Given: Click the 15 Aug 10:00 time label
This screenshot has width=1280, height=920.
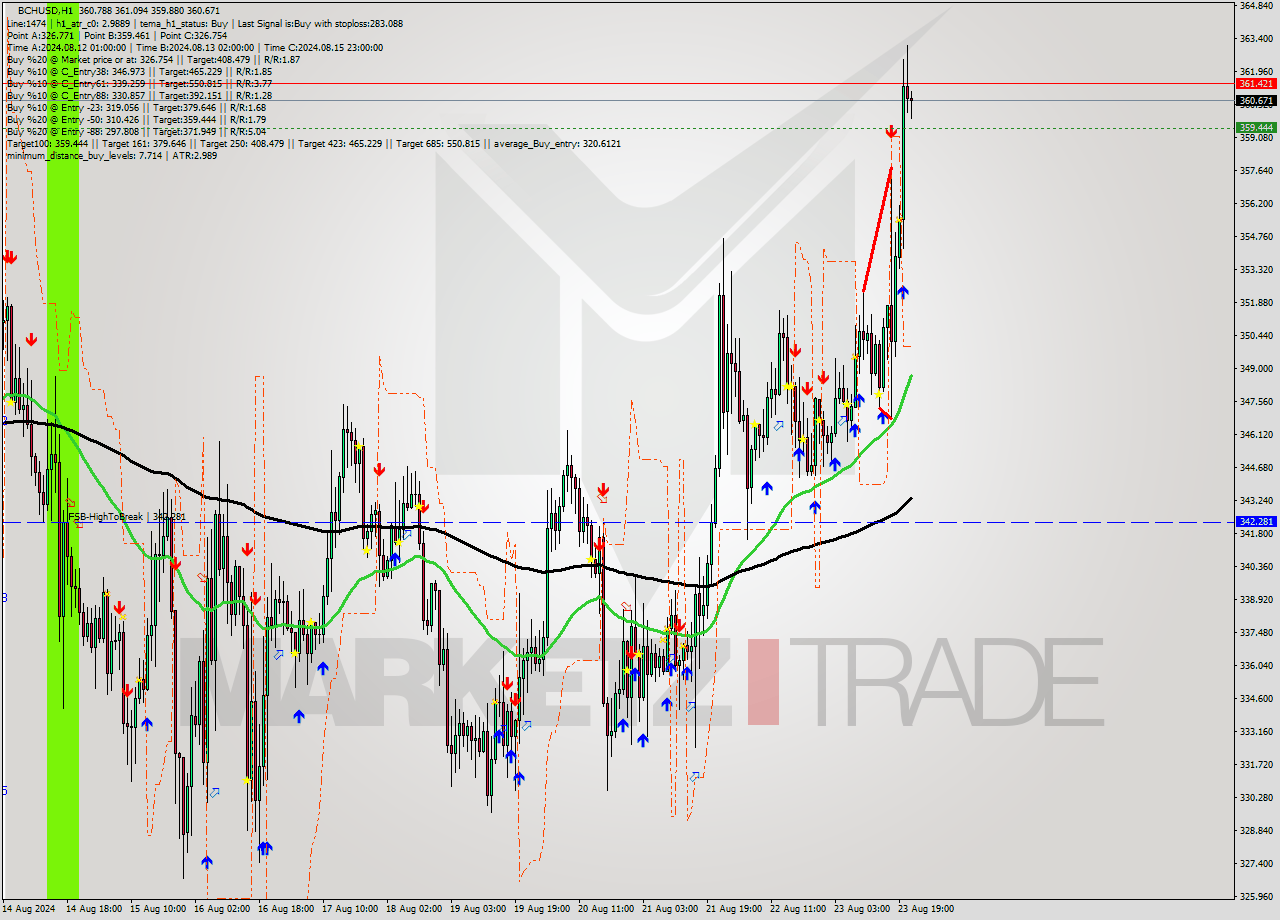Looking at the screenshot, I should coord(158,909).
